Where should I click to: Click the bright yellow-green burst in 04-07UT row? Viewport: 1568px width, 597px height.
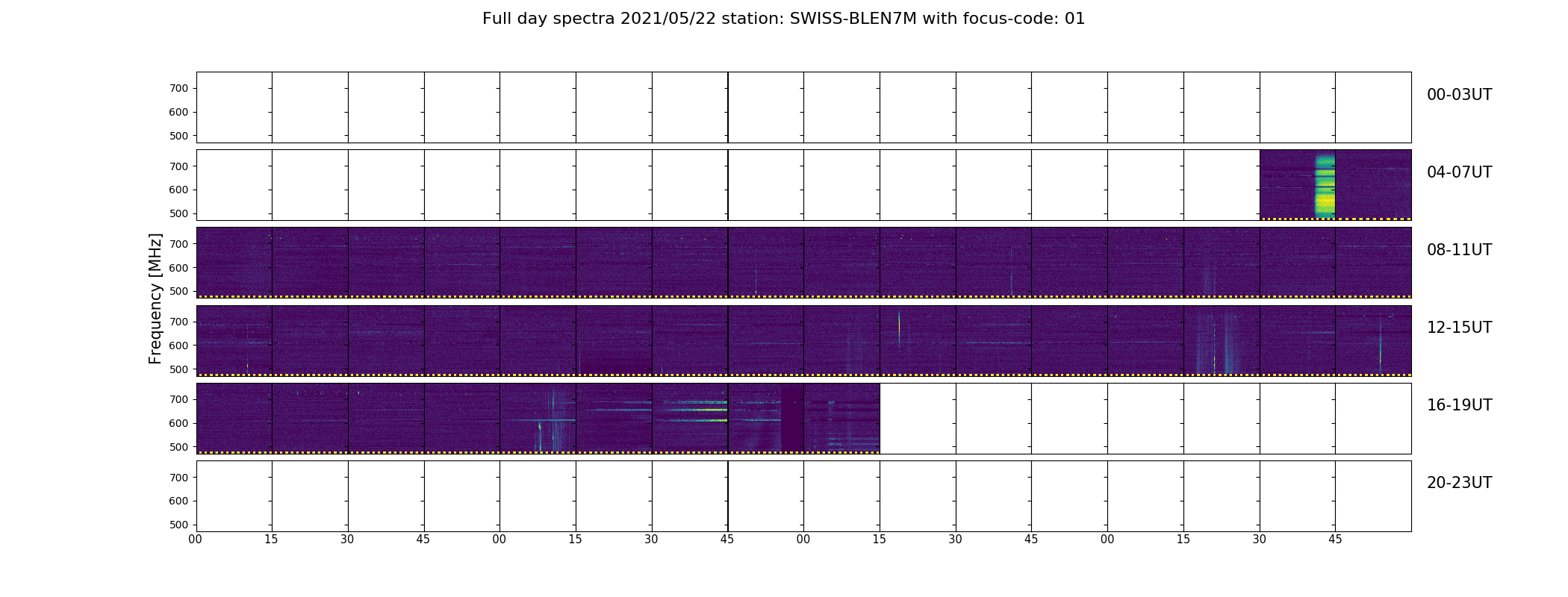pyautogui.click(x=1325, y=185)
